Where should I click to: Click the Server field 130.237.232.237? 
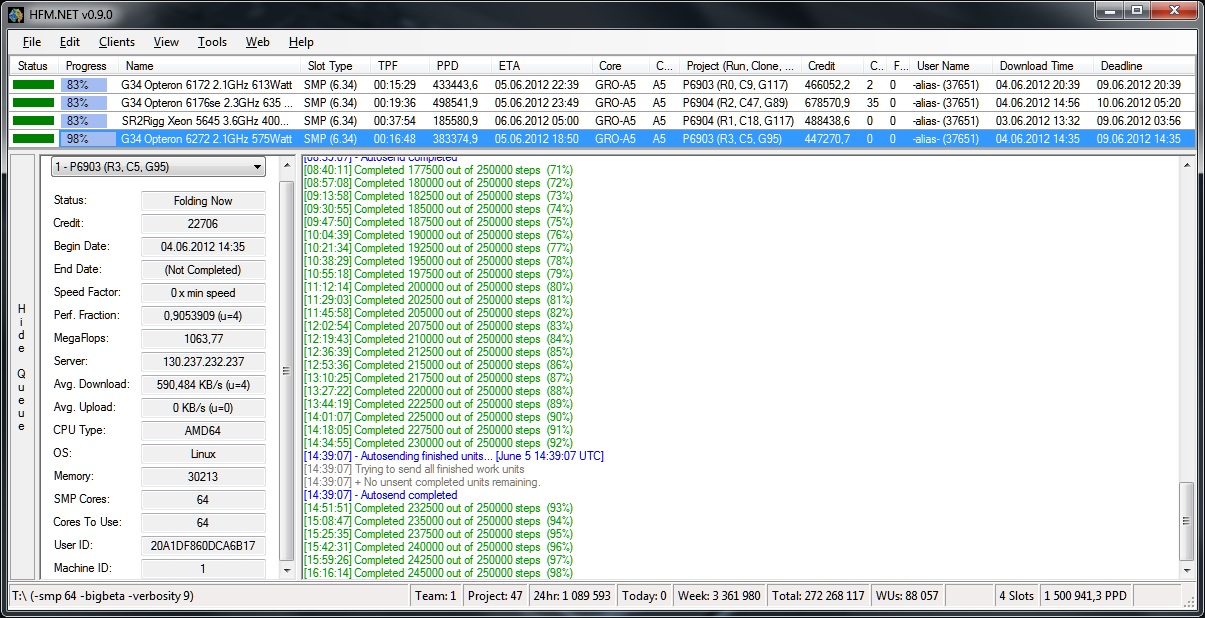point(203,361)
